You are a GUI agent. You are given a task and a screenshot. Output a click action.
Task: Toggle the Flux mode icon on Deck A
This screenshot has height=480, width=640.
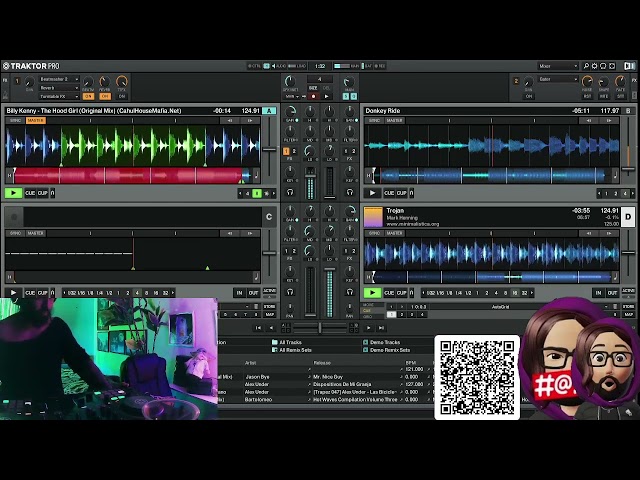click(53, 193)
